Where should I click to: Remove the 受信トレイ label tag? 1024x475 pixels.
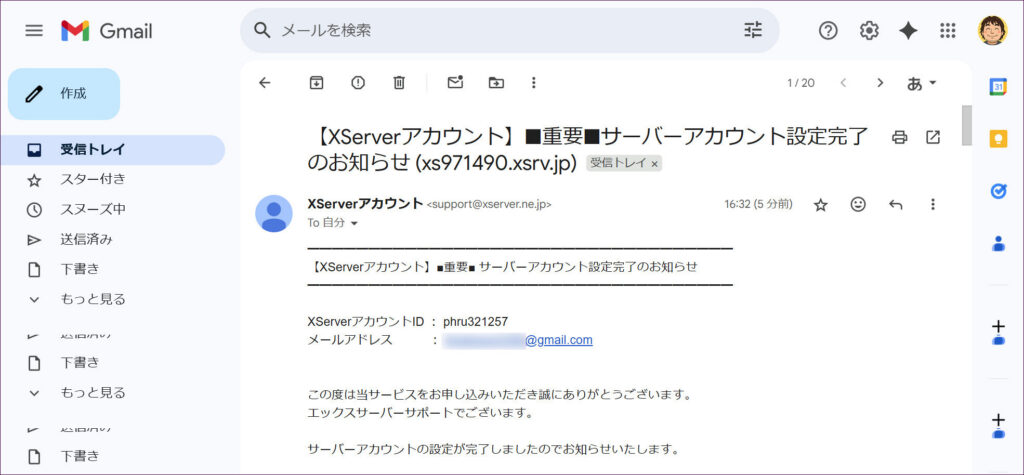point(655,163)
